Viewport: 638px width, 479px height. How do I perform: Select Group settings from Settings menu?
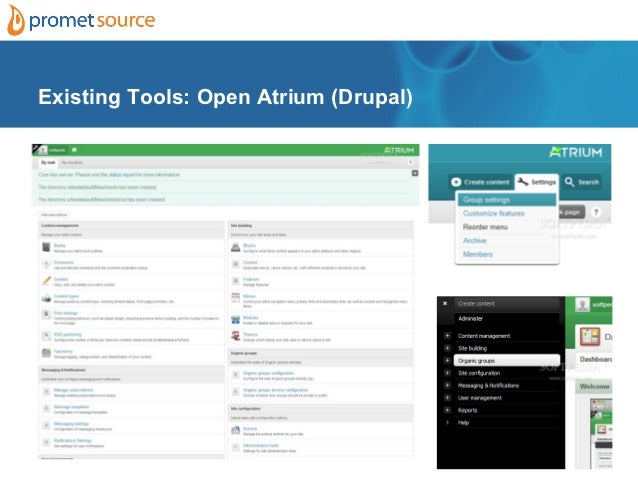click(x=507, y=200)
